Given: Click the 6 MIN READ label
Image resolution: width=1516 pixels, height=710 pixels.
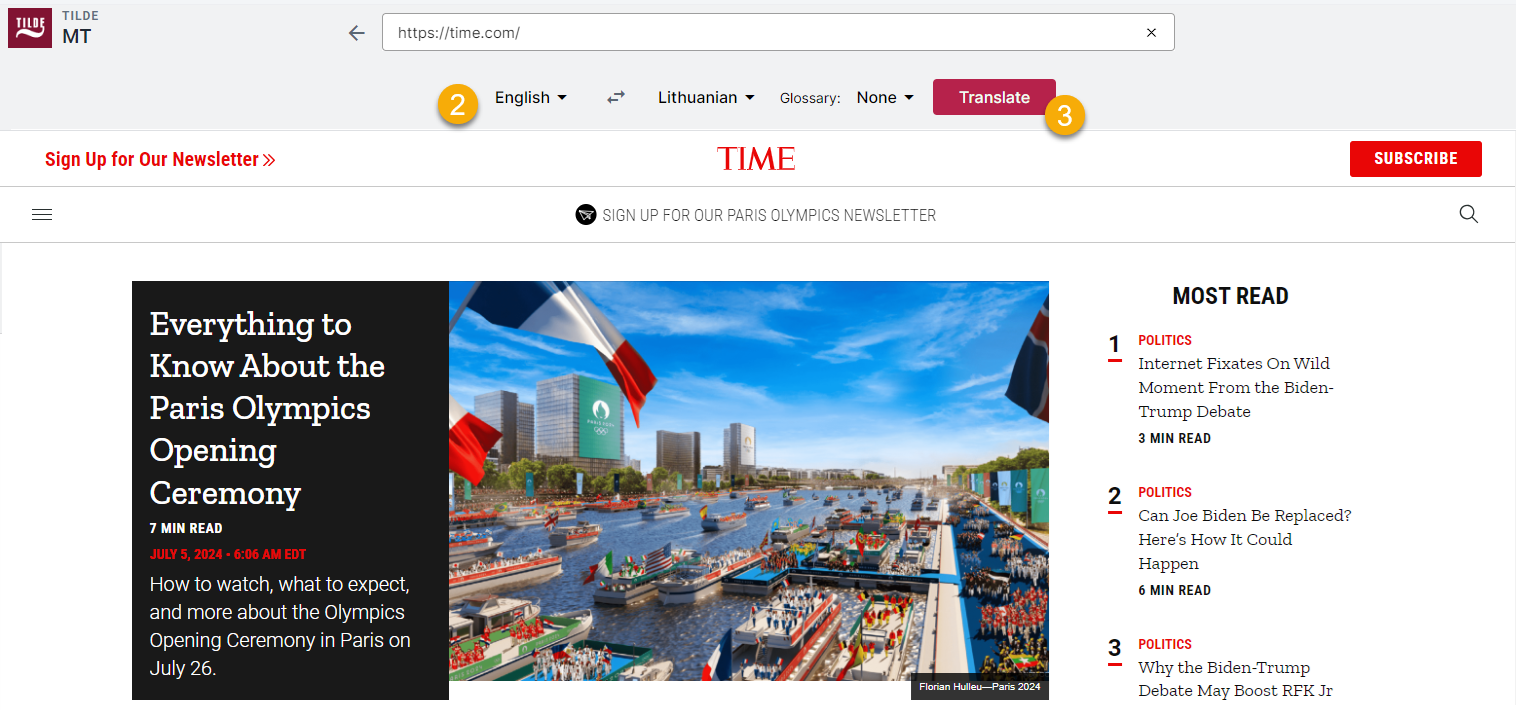Looking at the screenshot, I should [x=1174, y=590].
